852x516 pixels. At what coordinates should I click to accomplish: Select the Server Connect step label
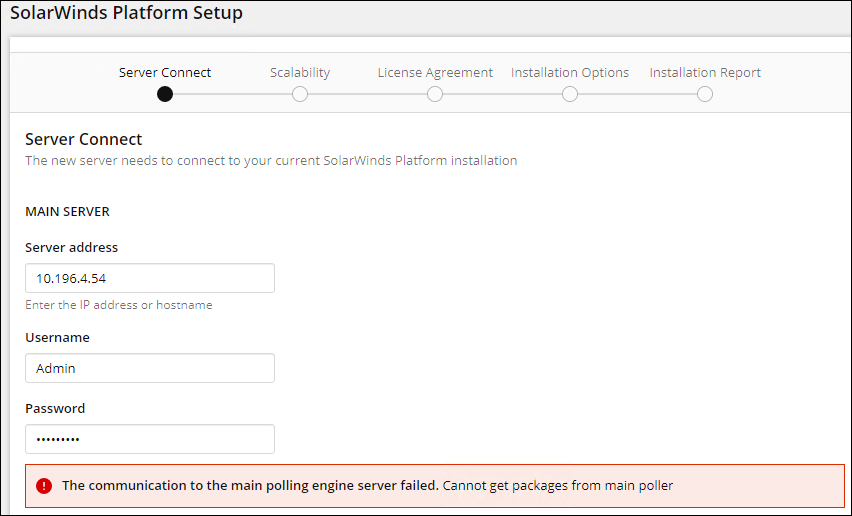coord(165,72)
